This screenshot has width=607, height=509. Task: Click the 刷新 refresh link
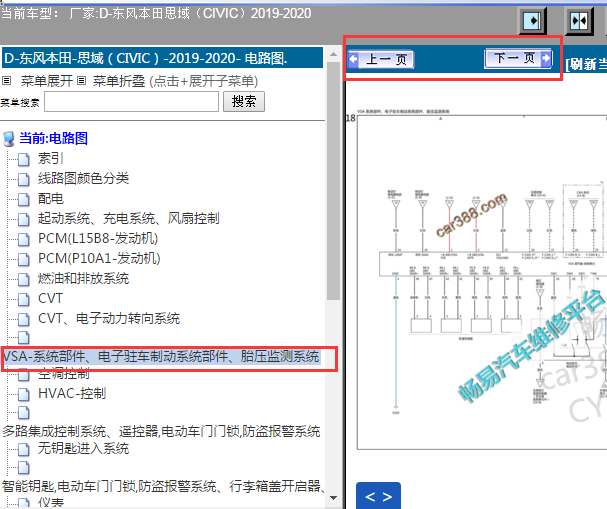[586, 64]
